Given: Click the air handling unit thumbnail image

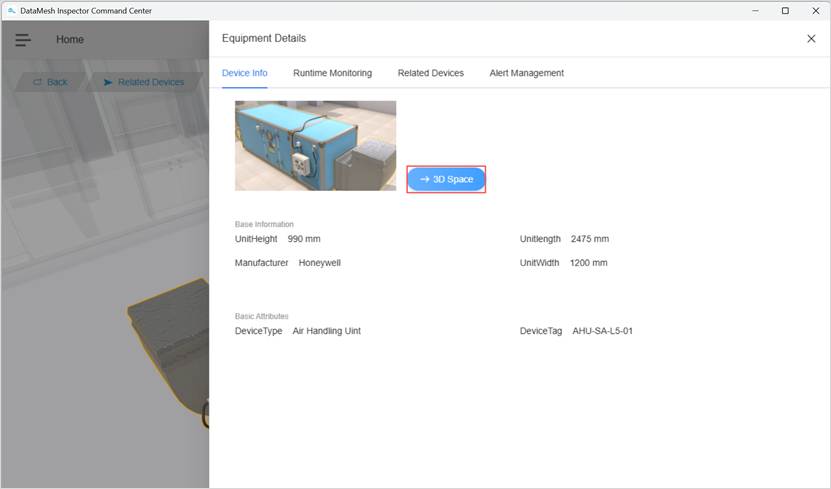Looking at the screenshot, I should tap(315, 145).
